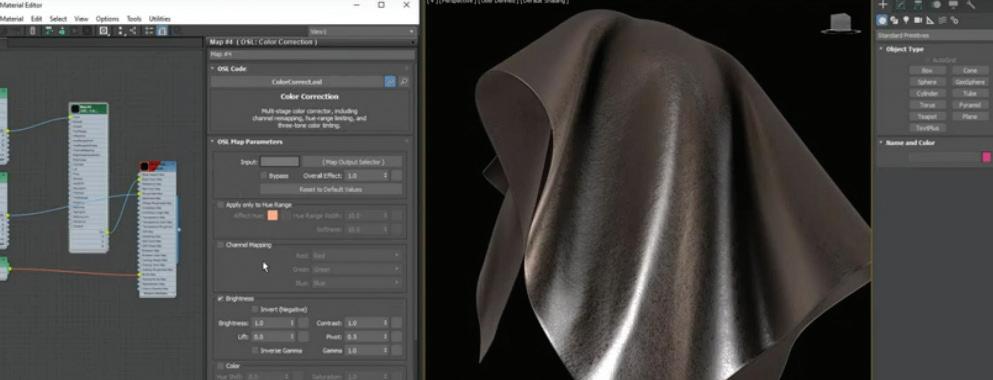Image resolution: width=993 pixels, height=380 pixels.
Task: Open the Edit menu
Action: (37, 19)
